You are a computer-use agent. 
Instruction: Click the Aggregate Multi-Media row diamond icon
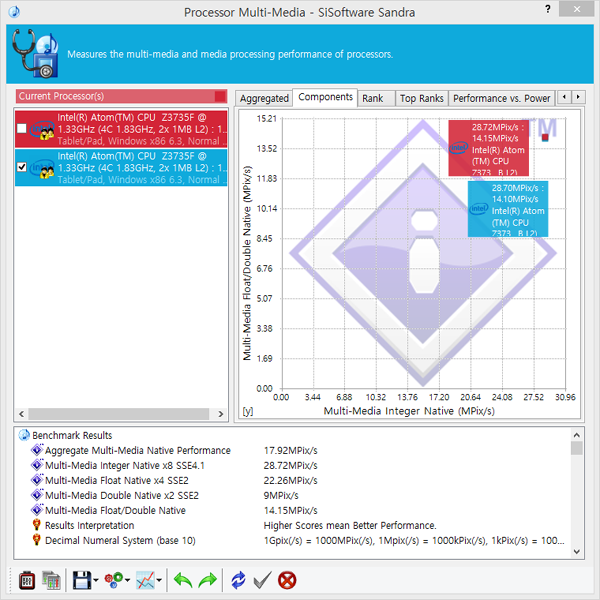37,450
